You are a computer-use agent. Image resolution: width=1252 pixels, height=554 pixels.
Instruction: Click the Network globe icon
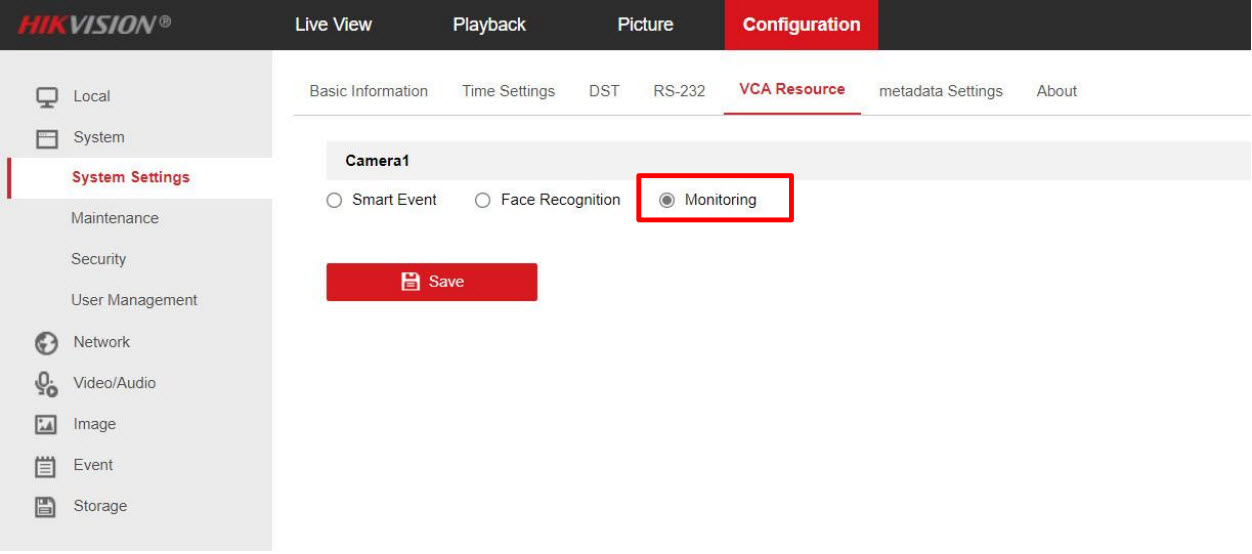pyautogui.click(x=46, y=343)
